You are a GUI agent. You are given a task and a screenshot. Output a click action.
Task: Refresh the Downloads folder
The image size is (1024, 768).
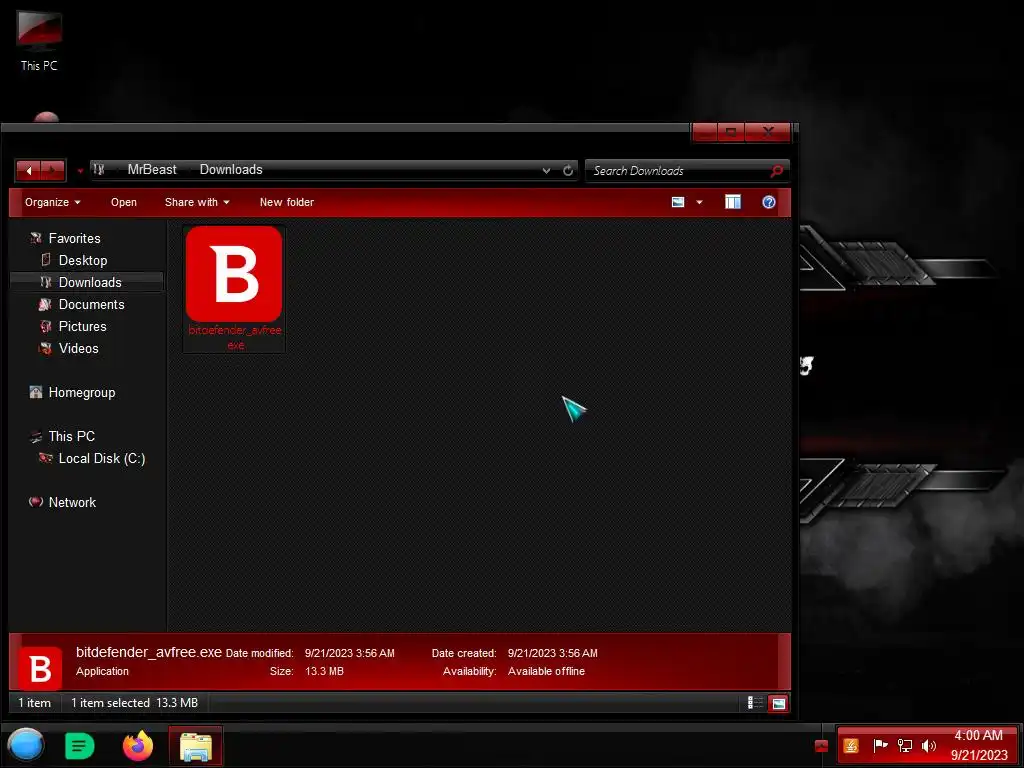click(568, 170)
